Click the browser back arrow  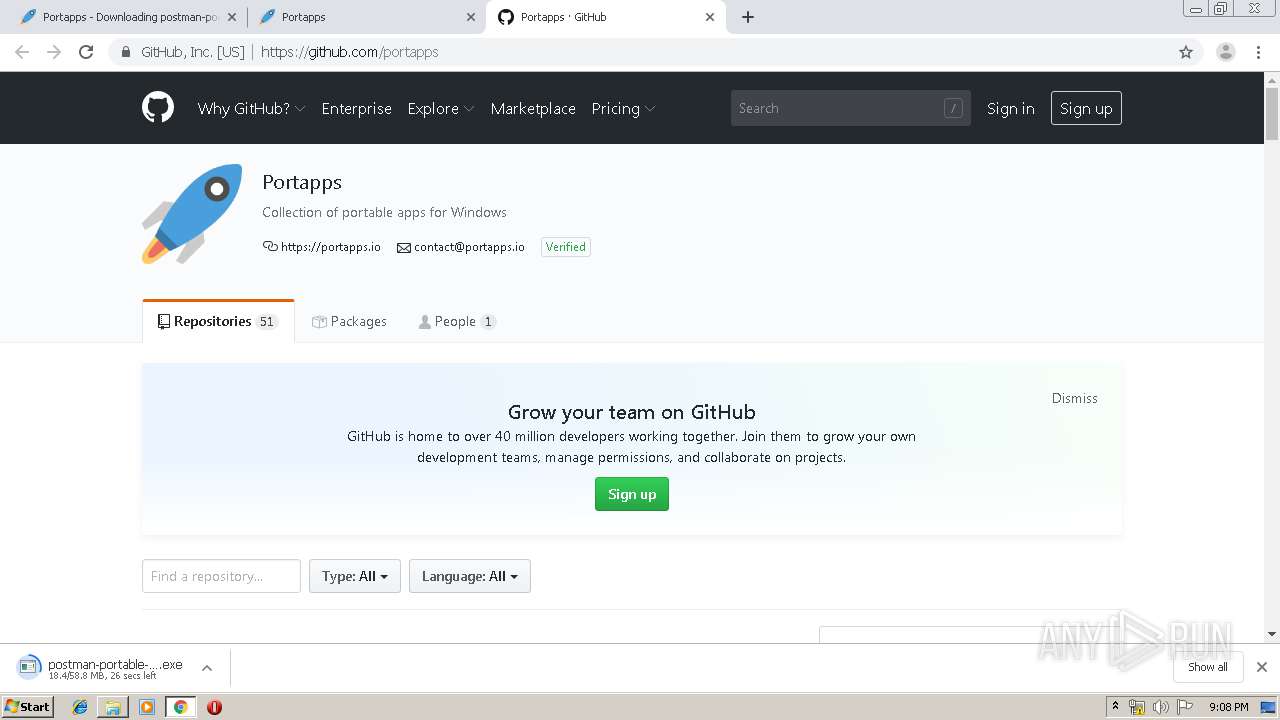[22, 52]
